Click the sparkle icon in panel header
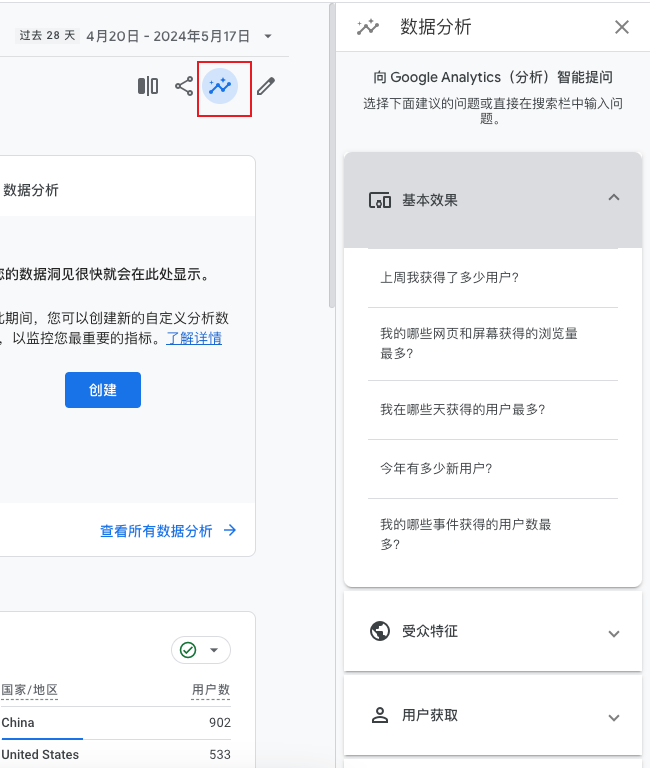Image resolution: width=650 pixels, height=768 pixels. 368,27
